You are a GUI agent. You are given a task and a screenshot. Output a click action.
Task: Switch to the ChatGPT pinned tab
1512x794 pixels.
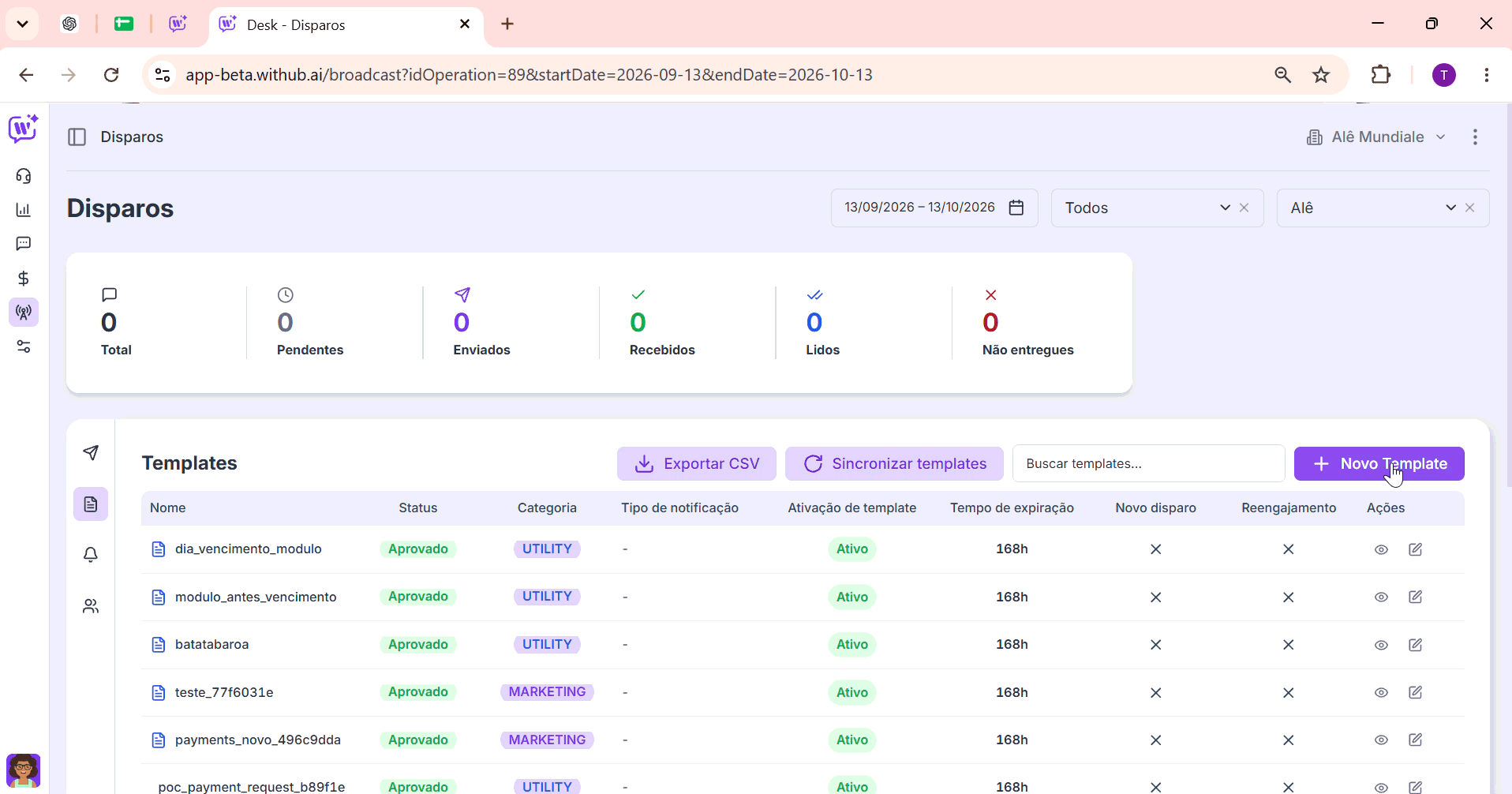click(x=69, y=24)
